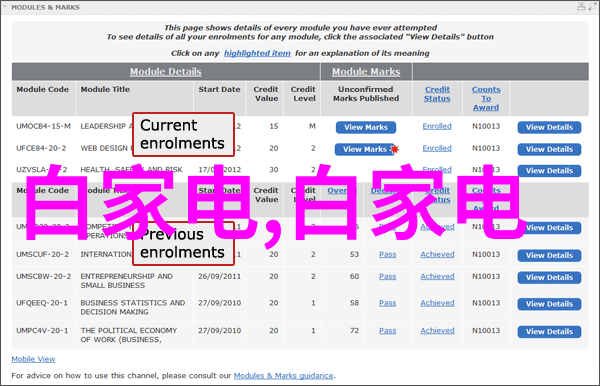This screenshot has width=600, height=386.
Task: View Details for UMSCBW-20-2 Entrepreneurship module
Action: pos(549,277)
